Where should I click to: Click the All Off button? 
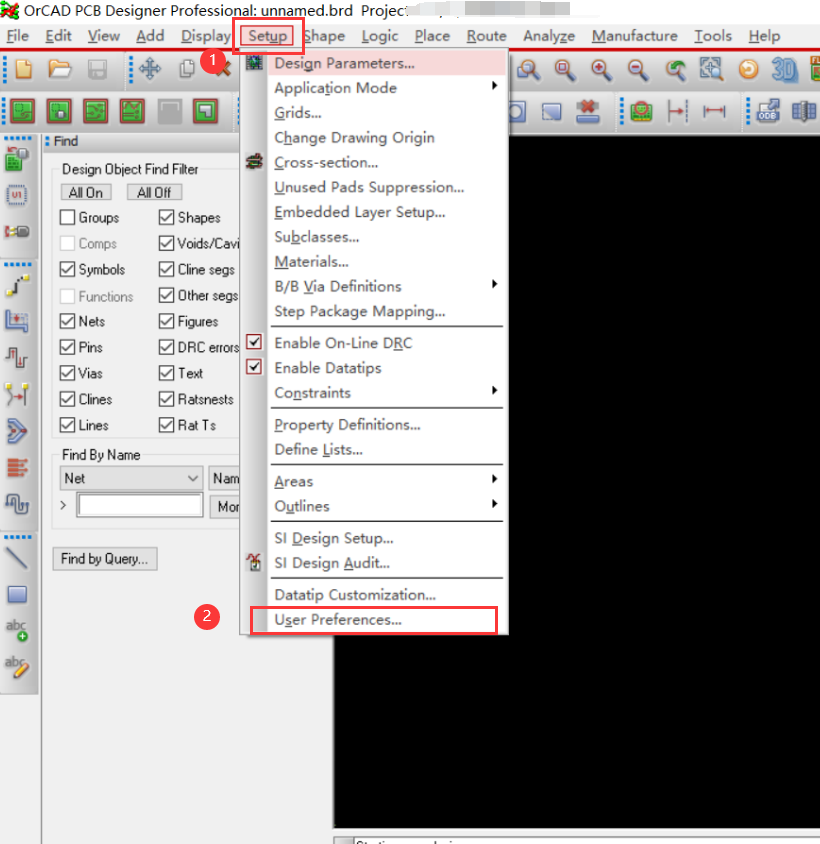click(x=155, y=192)
